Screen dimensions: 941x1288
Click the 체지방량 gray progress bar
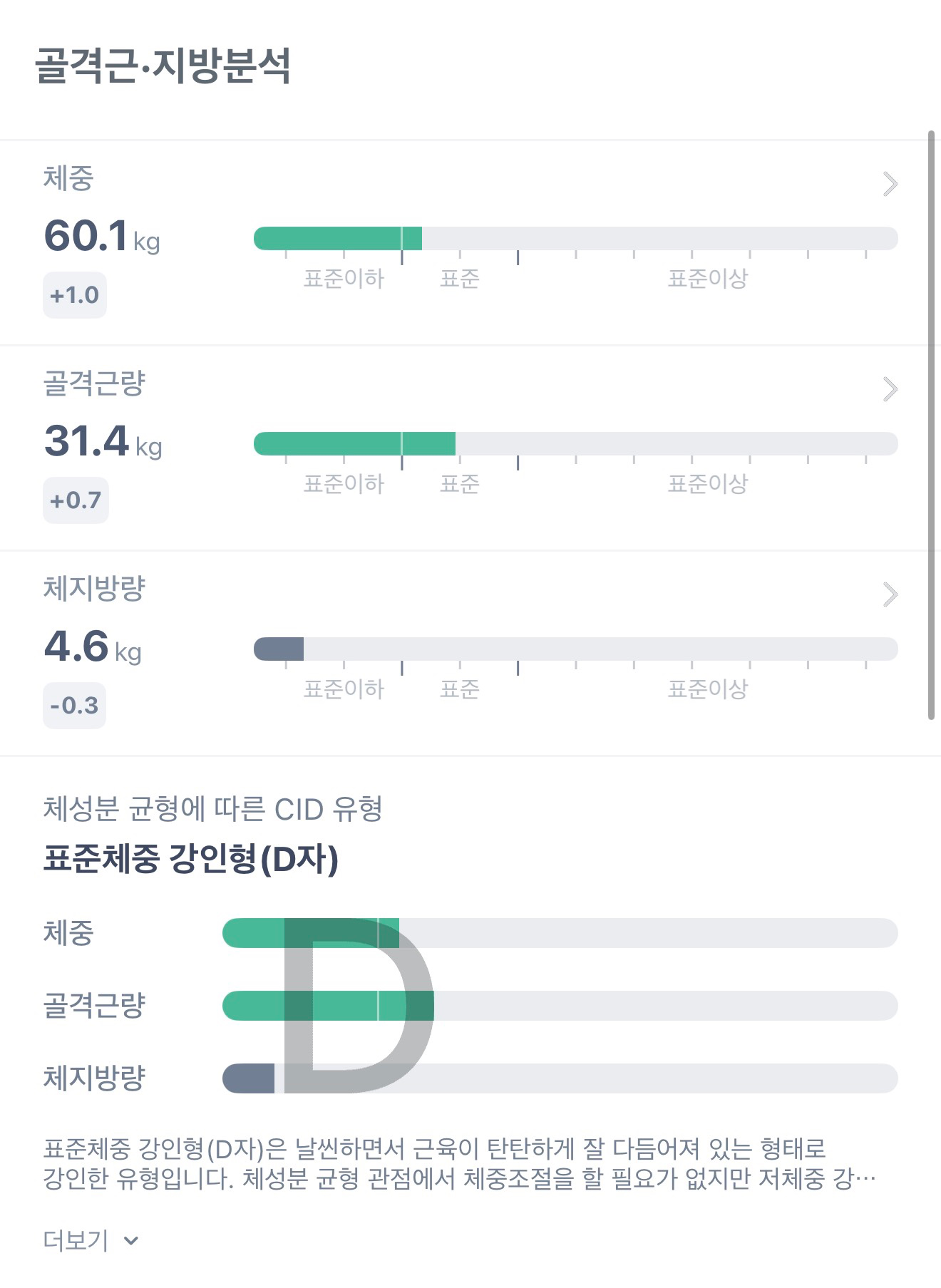click(279, 649)
